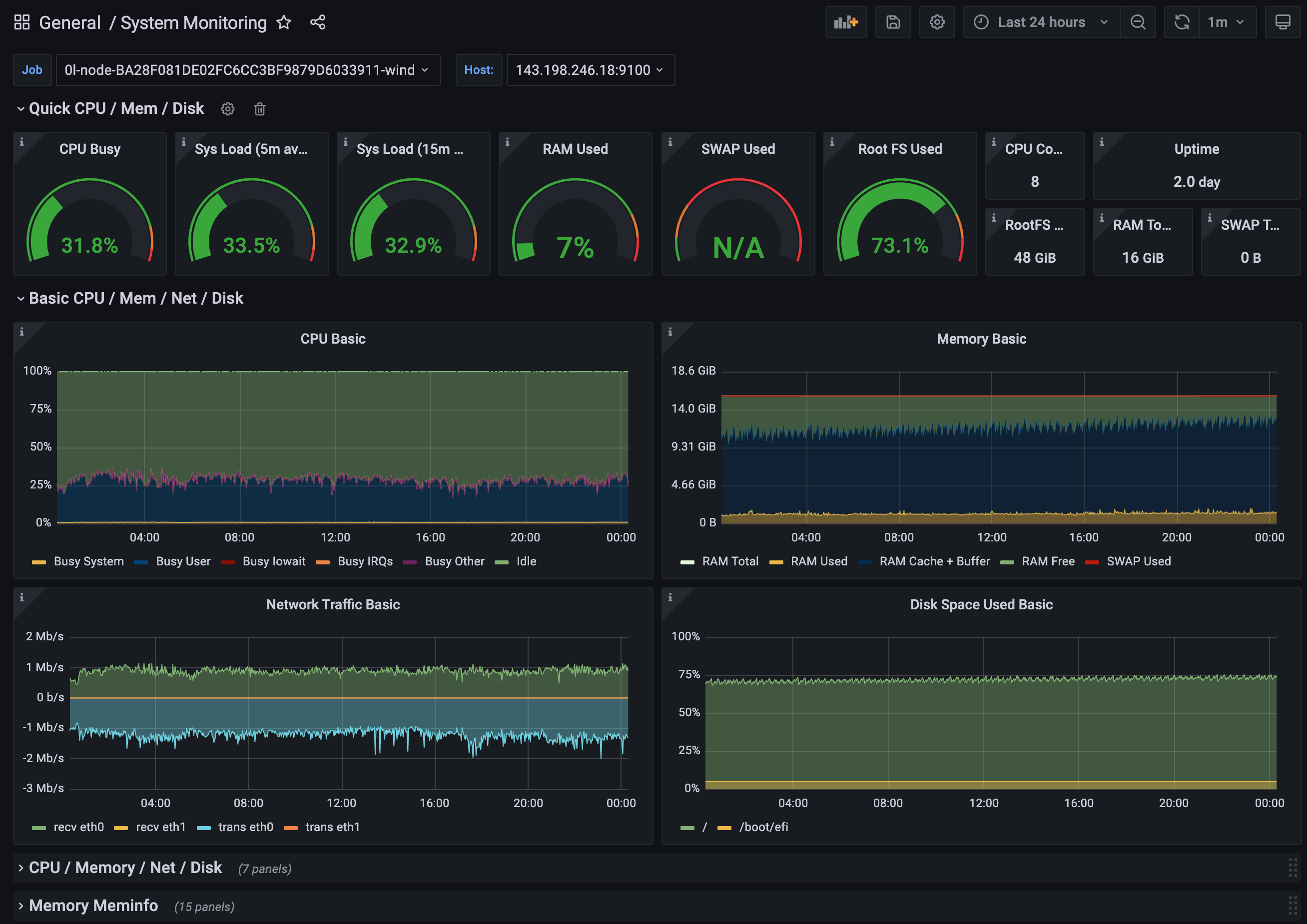
Task: Click the save dashboard icon
Action: coord(893,21)
